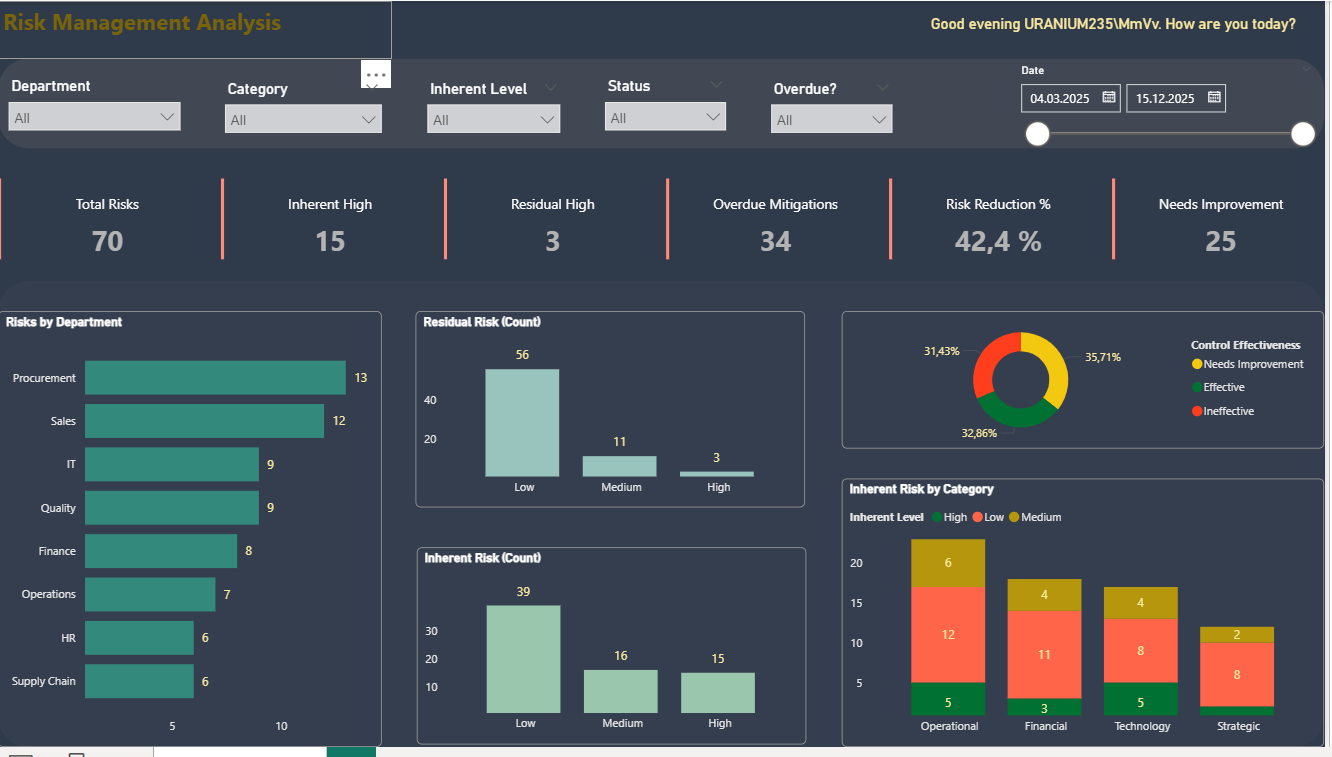Select Operational Medium segment with value 6

(948, 563)
